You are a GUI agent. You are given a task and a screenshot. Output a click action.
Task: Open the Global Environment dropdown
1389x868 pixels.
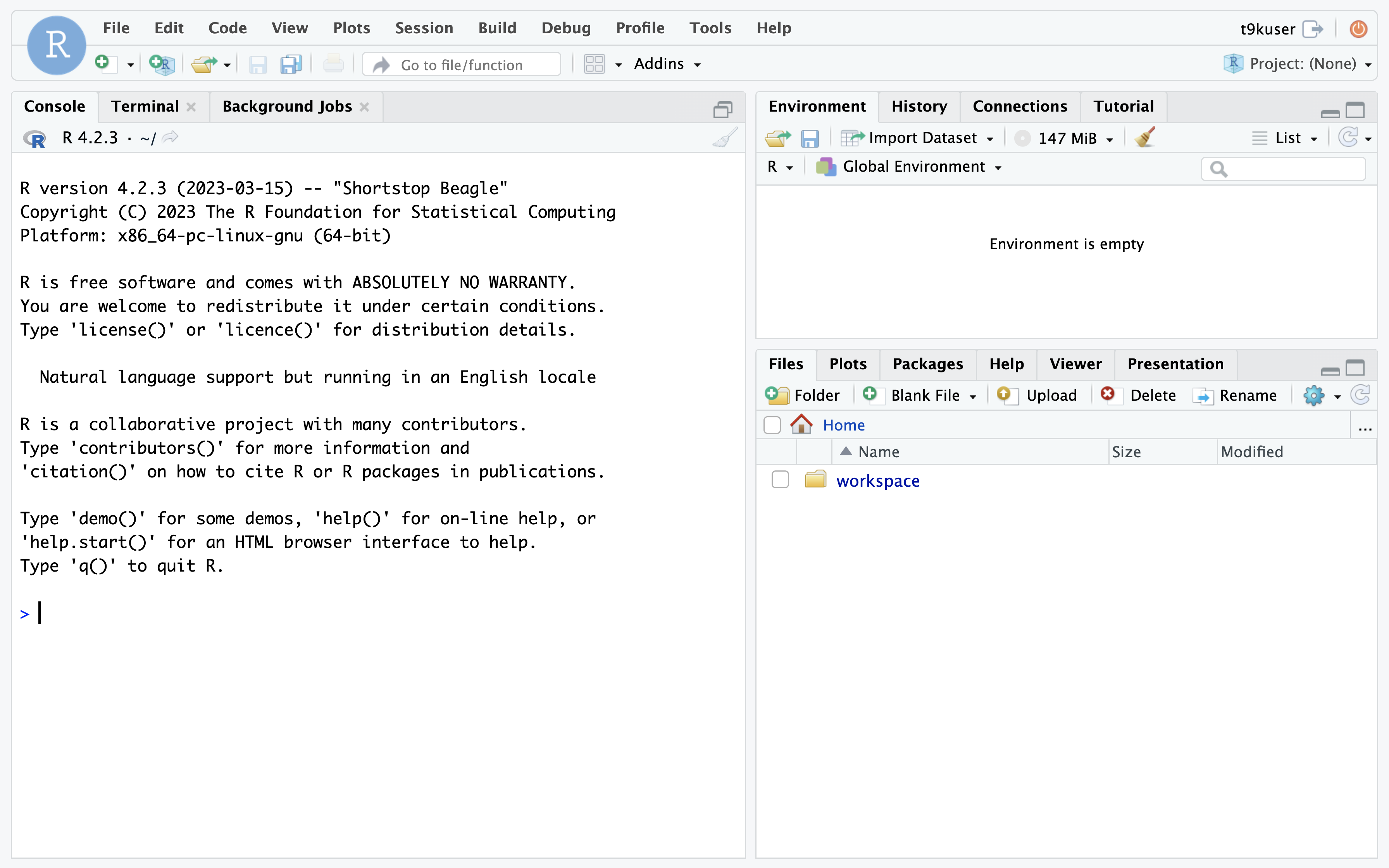point(909,167)
